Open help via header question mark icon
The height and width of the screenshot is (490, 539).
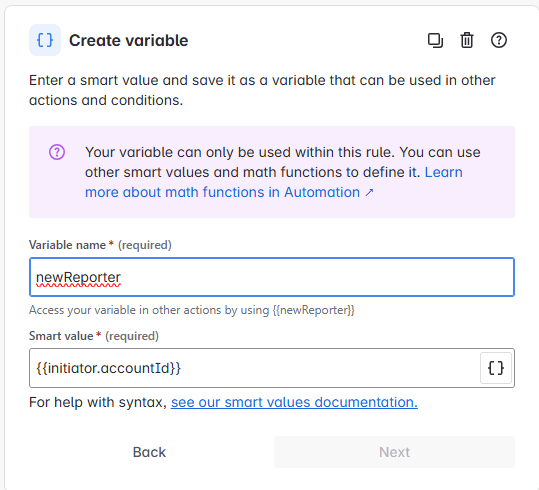click(498, 40)
